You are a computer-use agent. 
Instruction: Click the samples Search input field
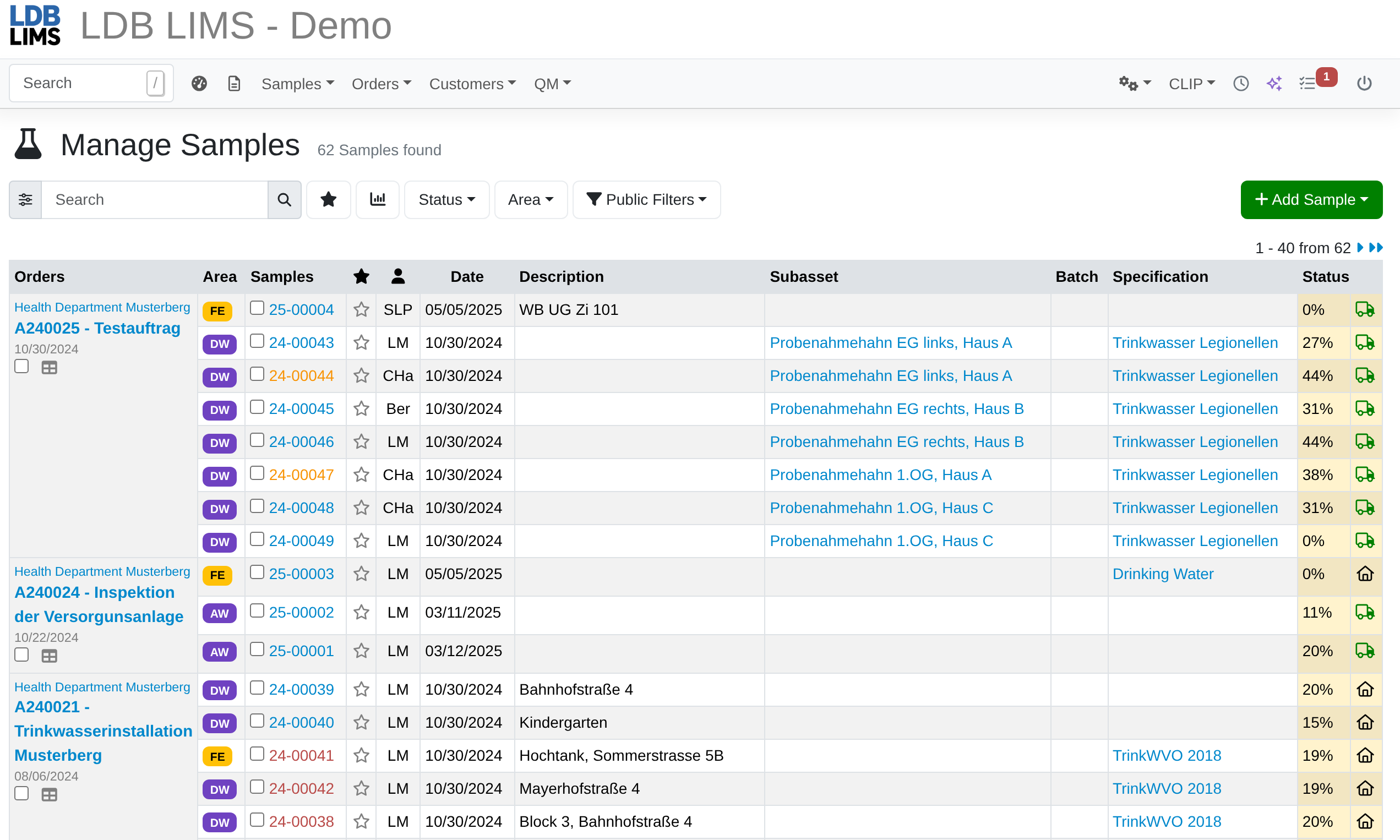pos(155,199)
